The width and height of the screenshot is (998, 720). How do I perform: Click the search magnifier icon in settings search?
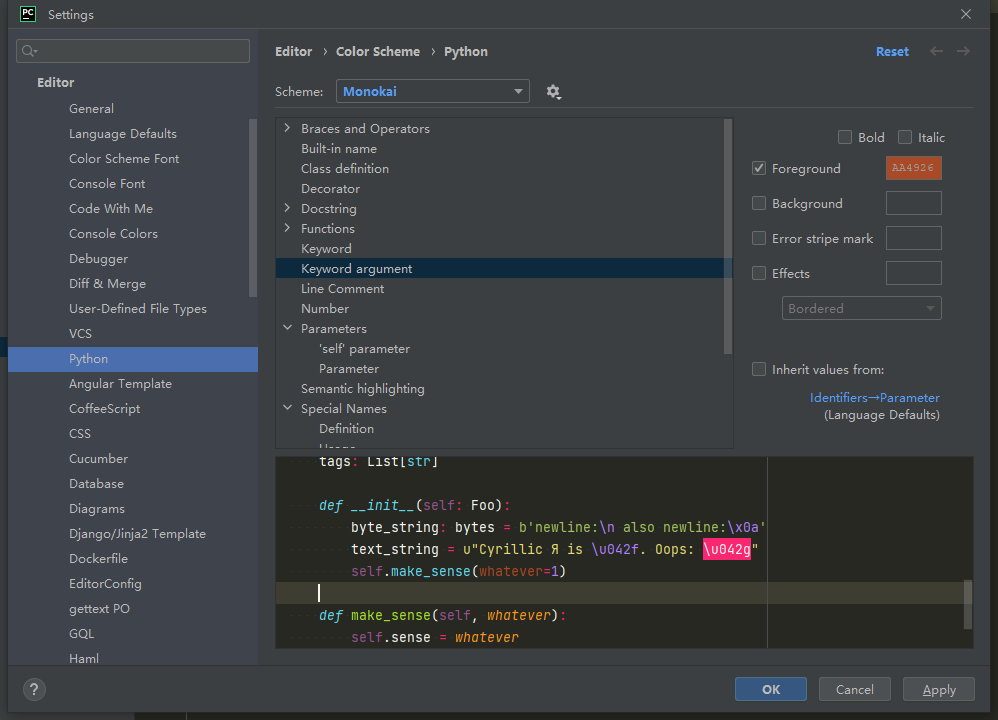pos(29,51)
